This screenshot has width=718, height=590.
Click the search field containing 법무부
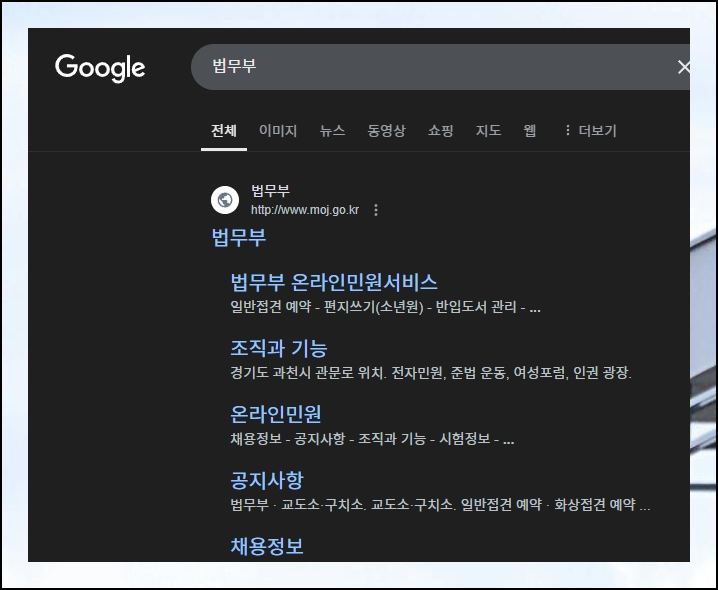[440, 67]
